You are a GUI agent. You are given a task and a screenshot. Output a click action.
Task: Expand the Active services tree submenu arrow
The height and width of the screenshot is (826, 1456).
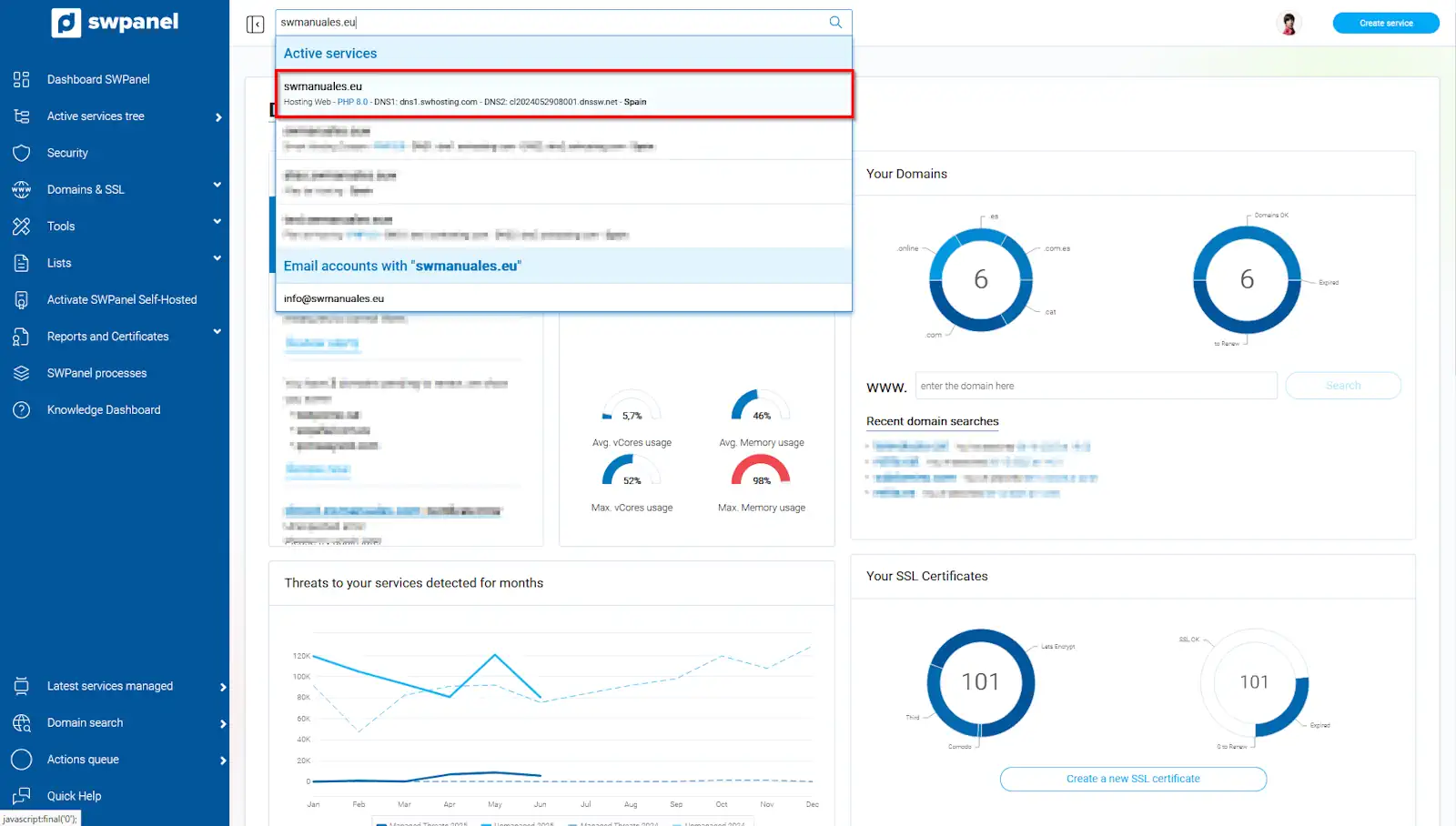218,116
